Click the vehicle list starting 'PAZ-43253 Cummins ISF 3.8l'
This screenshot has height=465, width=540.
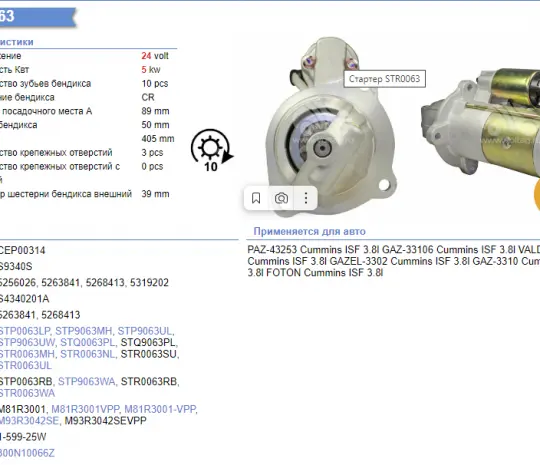[394, 261]
